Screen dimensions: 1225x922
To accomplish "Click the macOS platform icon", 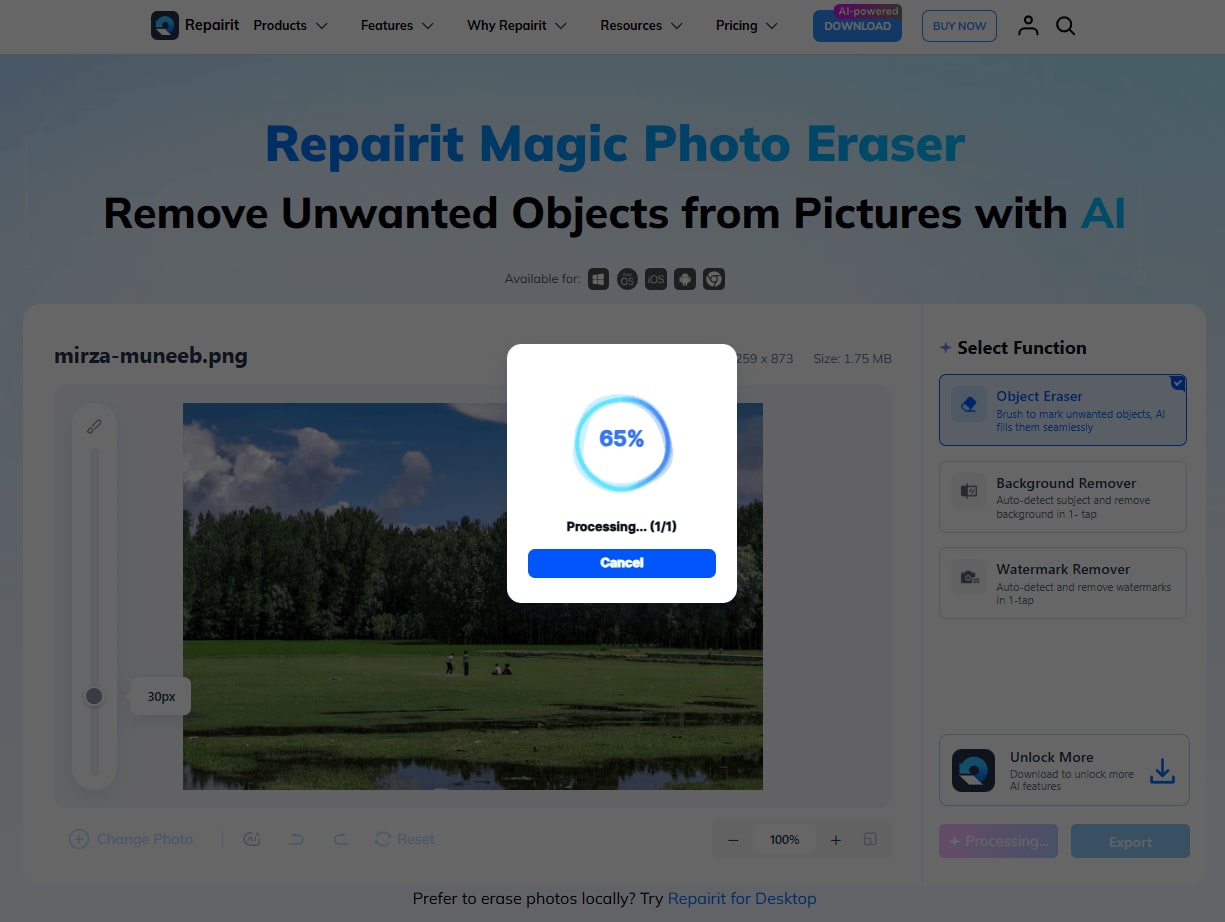I will pos(627,279).
